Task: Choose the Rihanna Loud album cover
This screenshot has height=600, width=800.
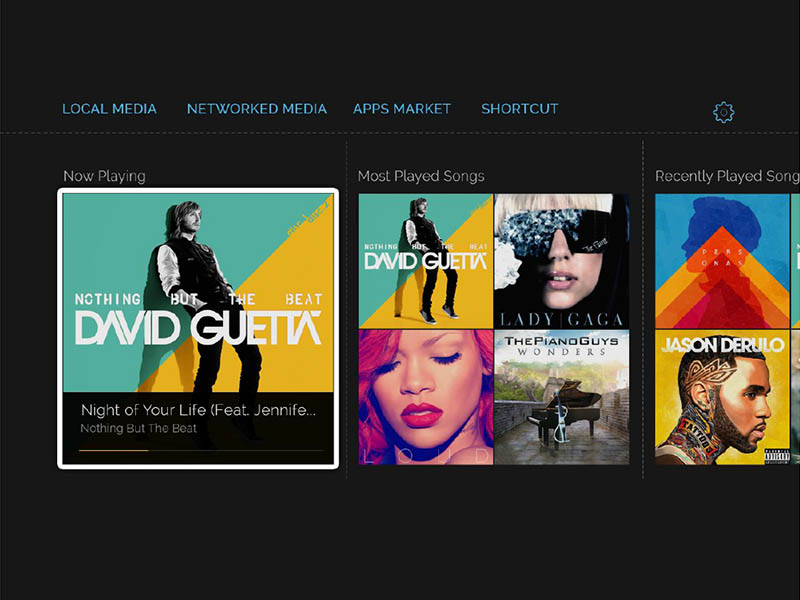Action: coord(426,397)
